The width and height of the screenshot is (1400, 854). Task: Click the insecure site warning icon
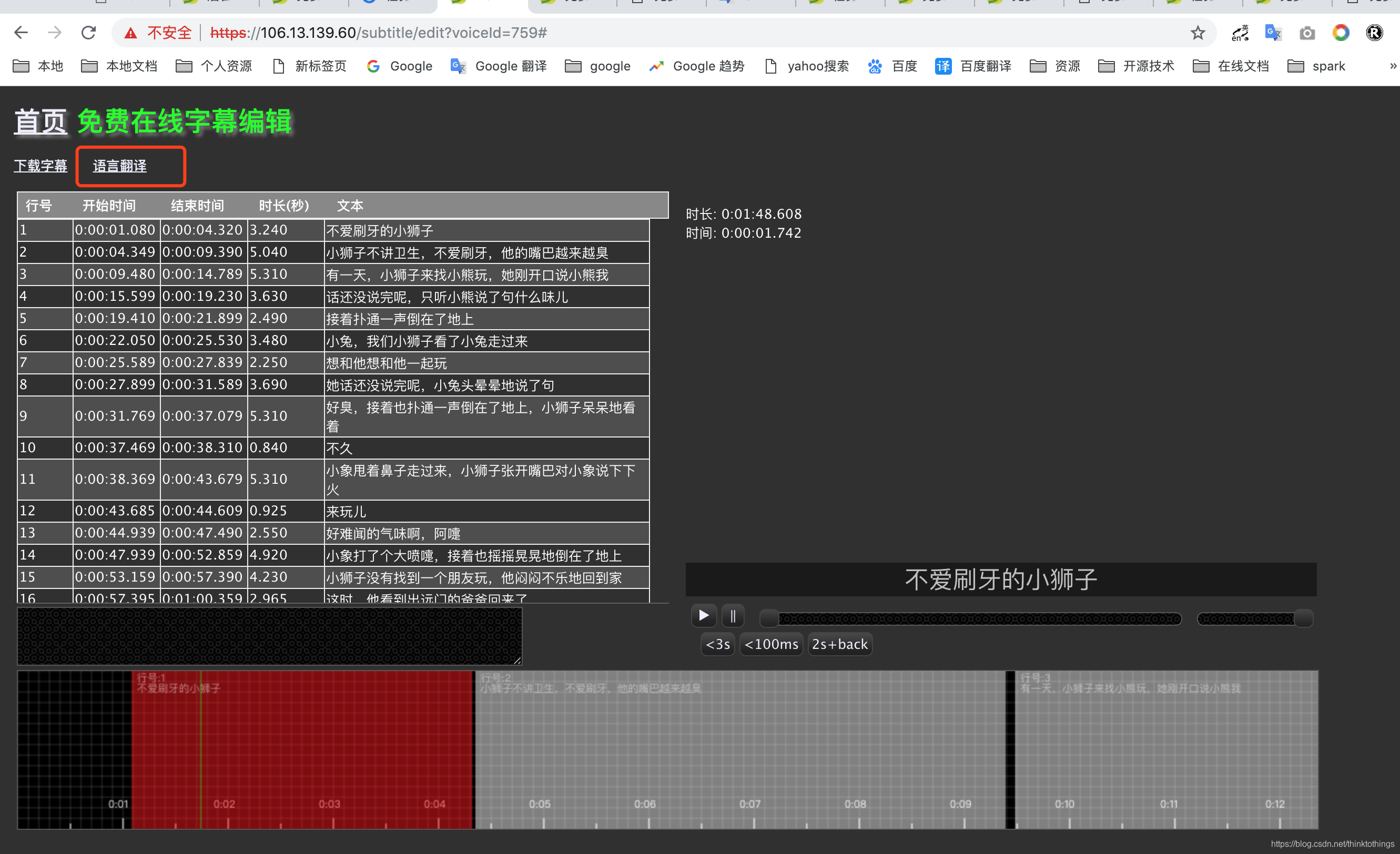tap(131, 33)
